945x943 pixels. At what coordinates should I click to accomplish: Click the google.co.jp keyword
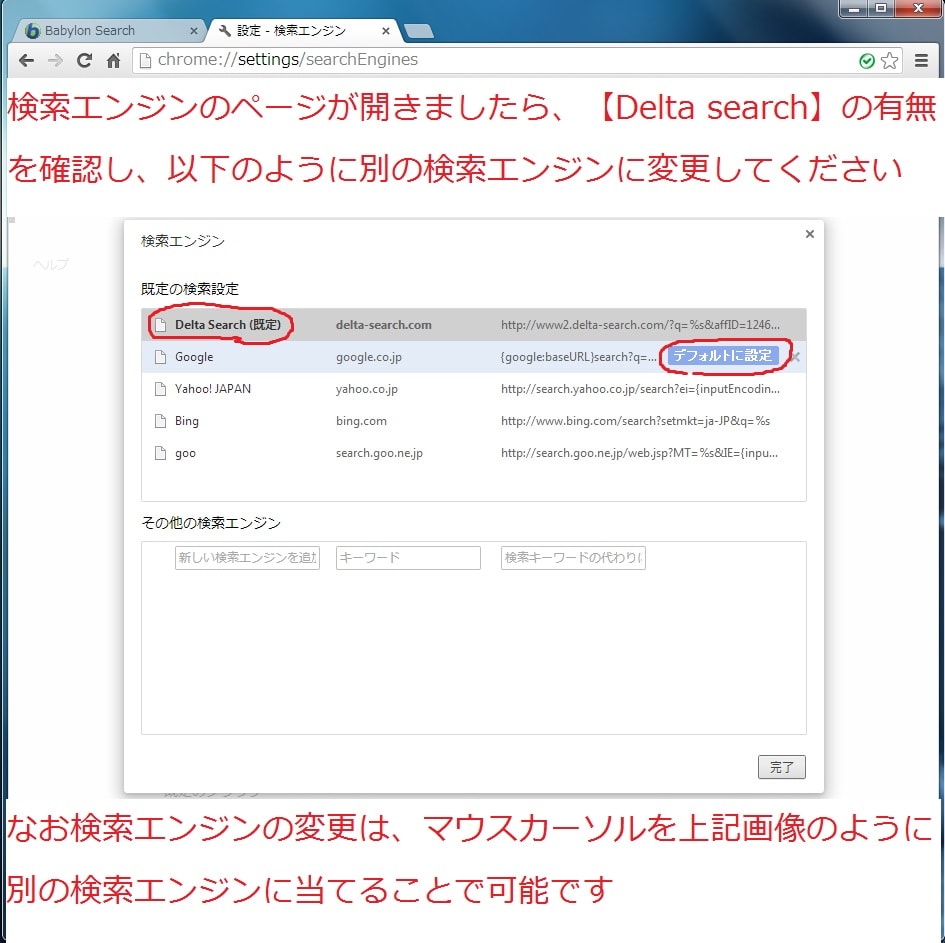pos(369,357)
